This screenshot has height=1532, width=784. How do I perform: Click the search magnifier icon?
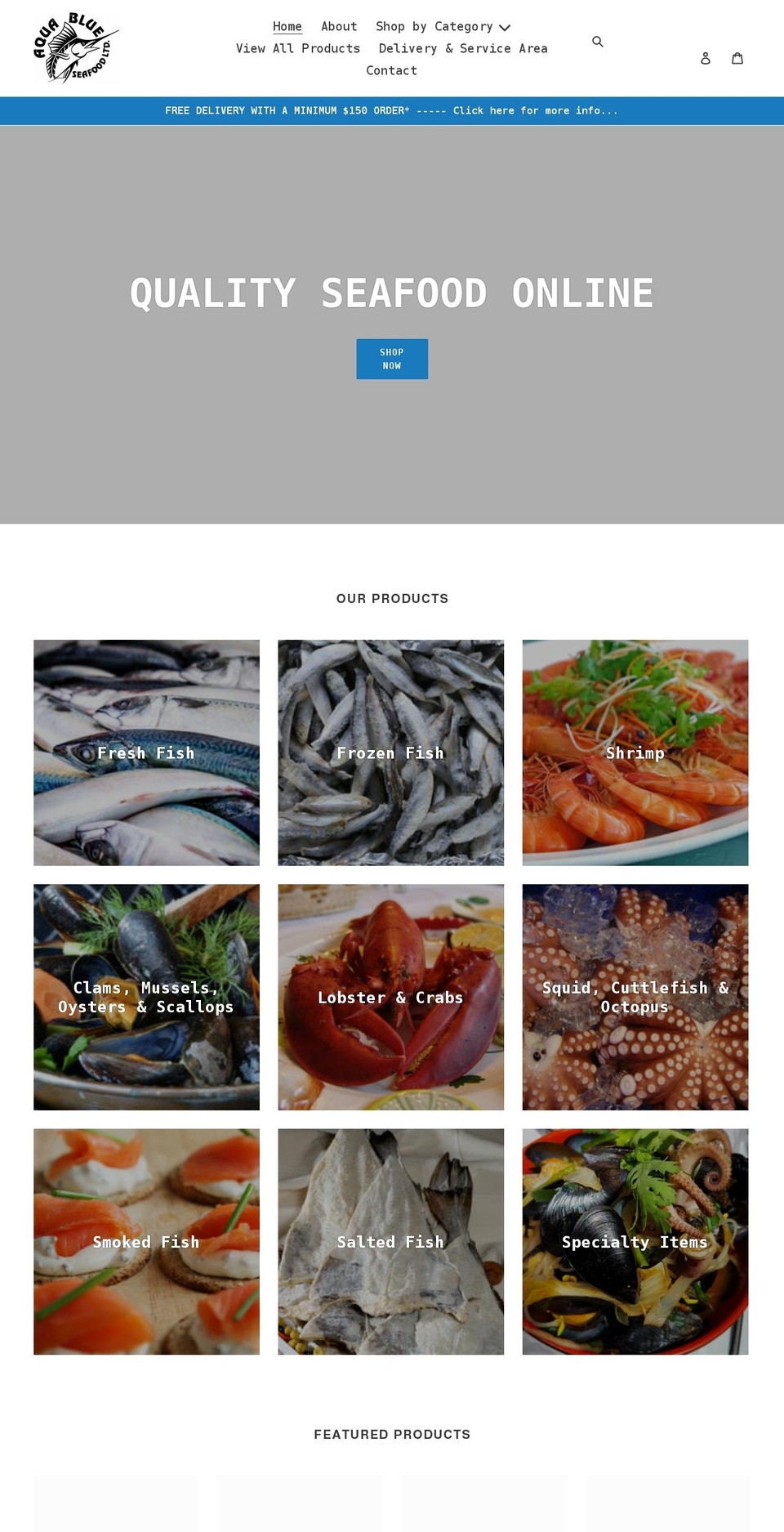point(598,42)
